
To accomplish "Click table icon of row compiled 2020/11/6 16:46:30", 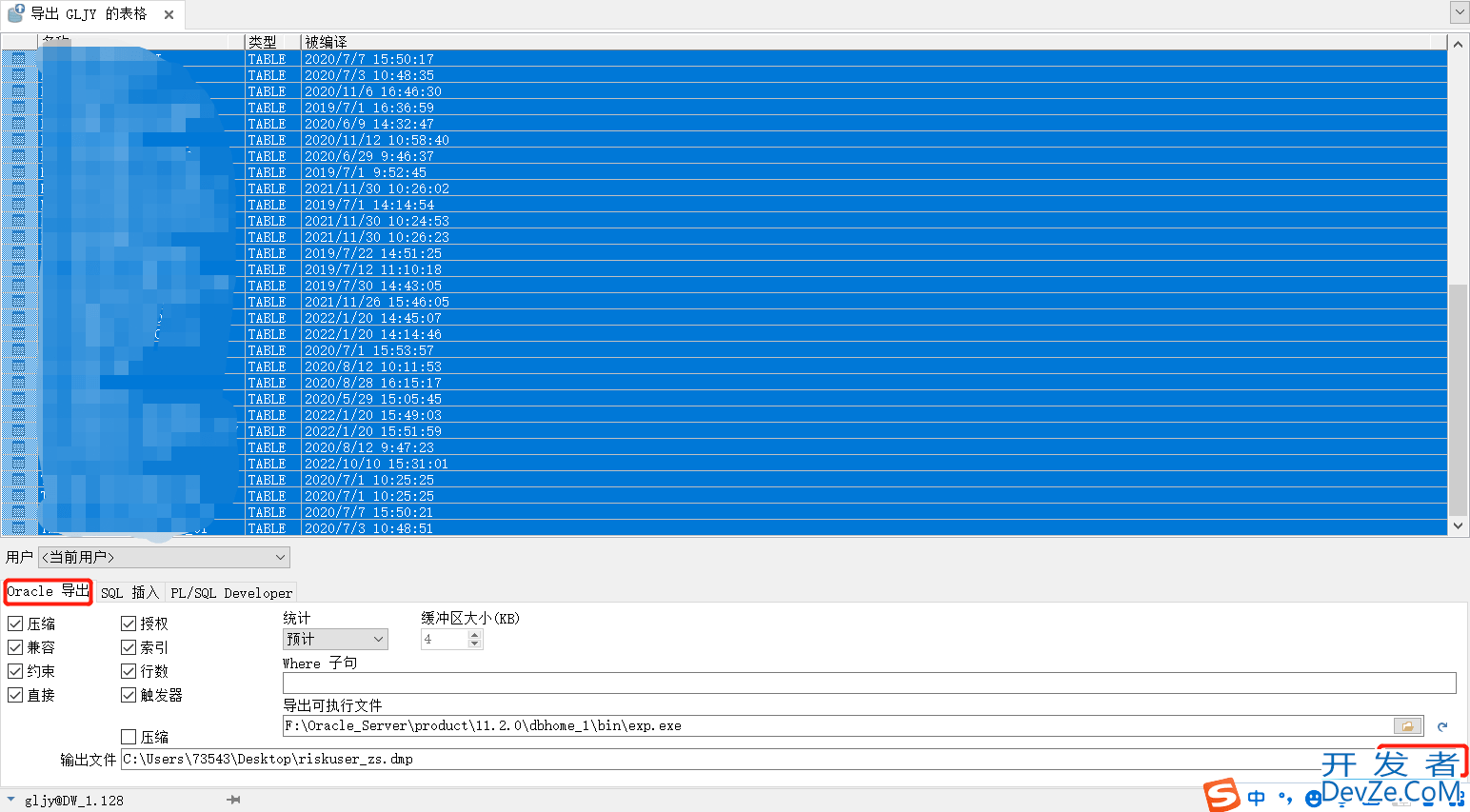I will [17, 91].
